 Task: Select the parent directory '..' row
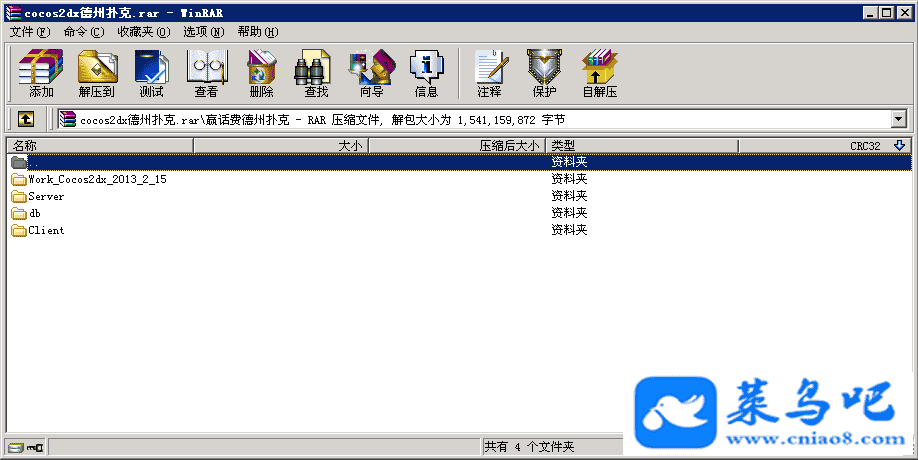(460, 162)
